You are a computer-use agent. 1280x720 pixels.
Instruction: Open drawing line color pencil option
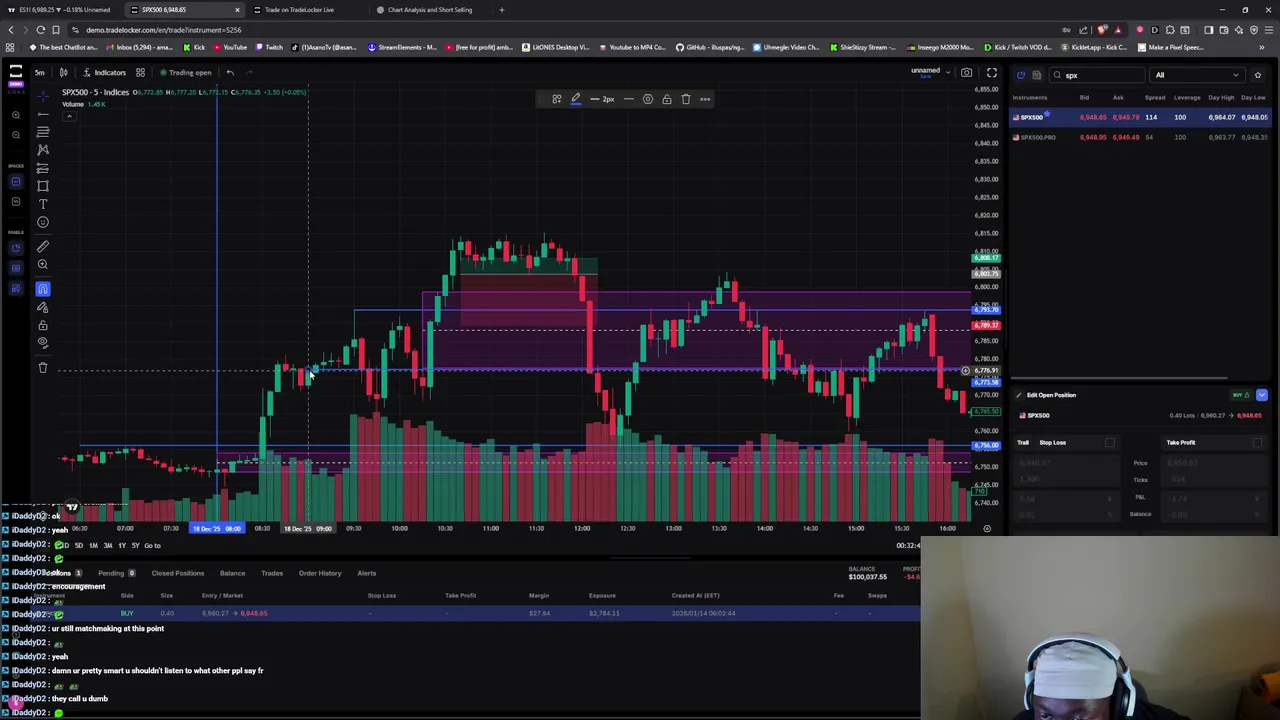[576, 99]
